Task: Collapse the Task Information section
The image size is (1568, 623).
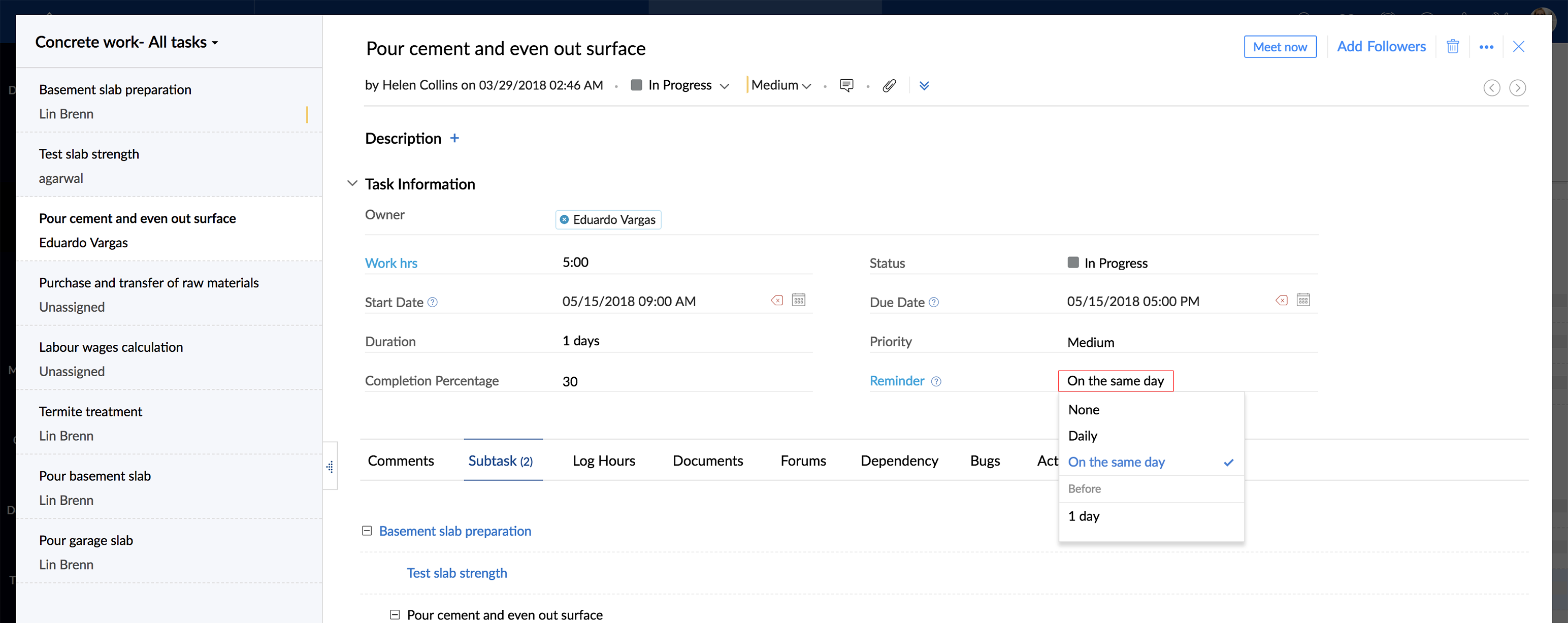Action: [x=352, y=183]
